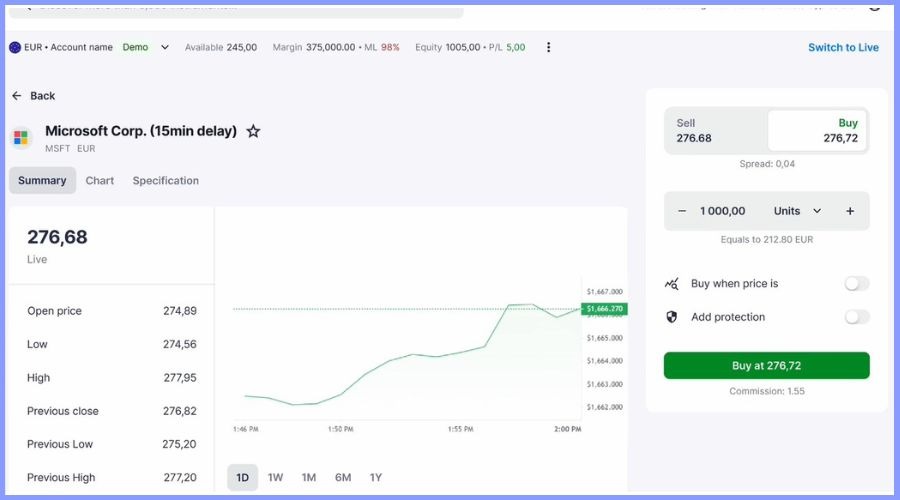Click the Low value 274,56

pos(180,344)
